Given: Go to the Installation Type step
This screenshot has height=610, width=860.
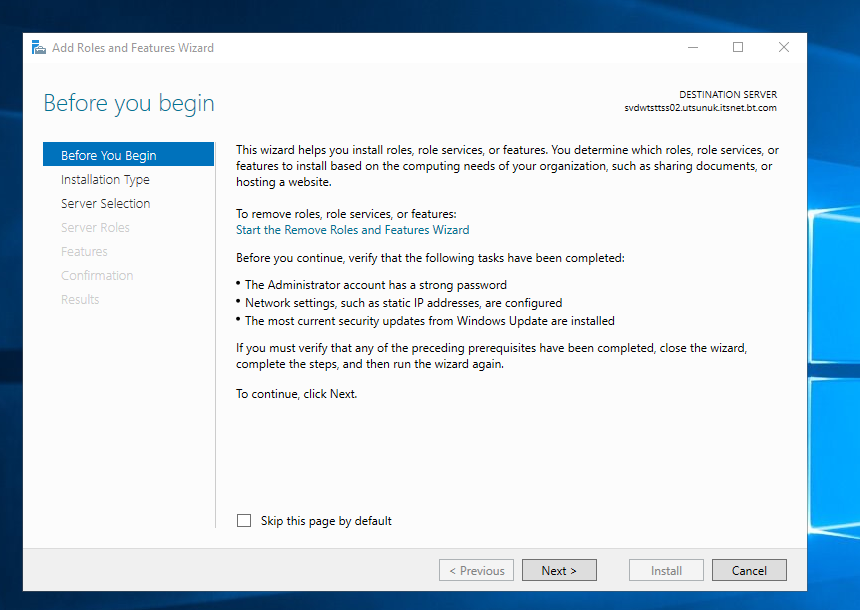Looking at the screenshot, I should [105, 179].
